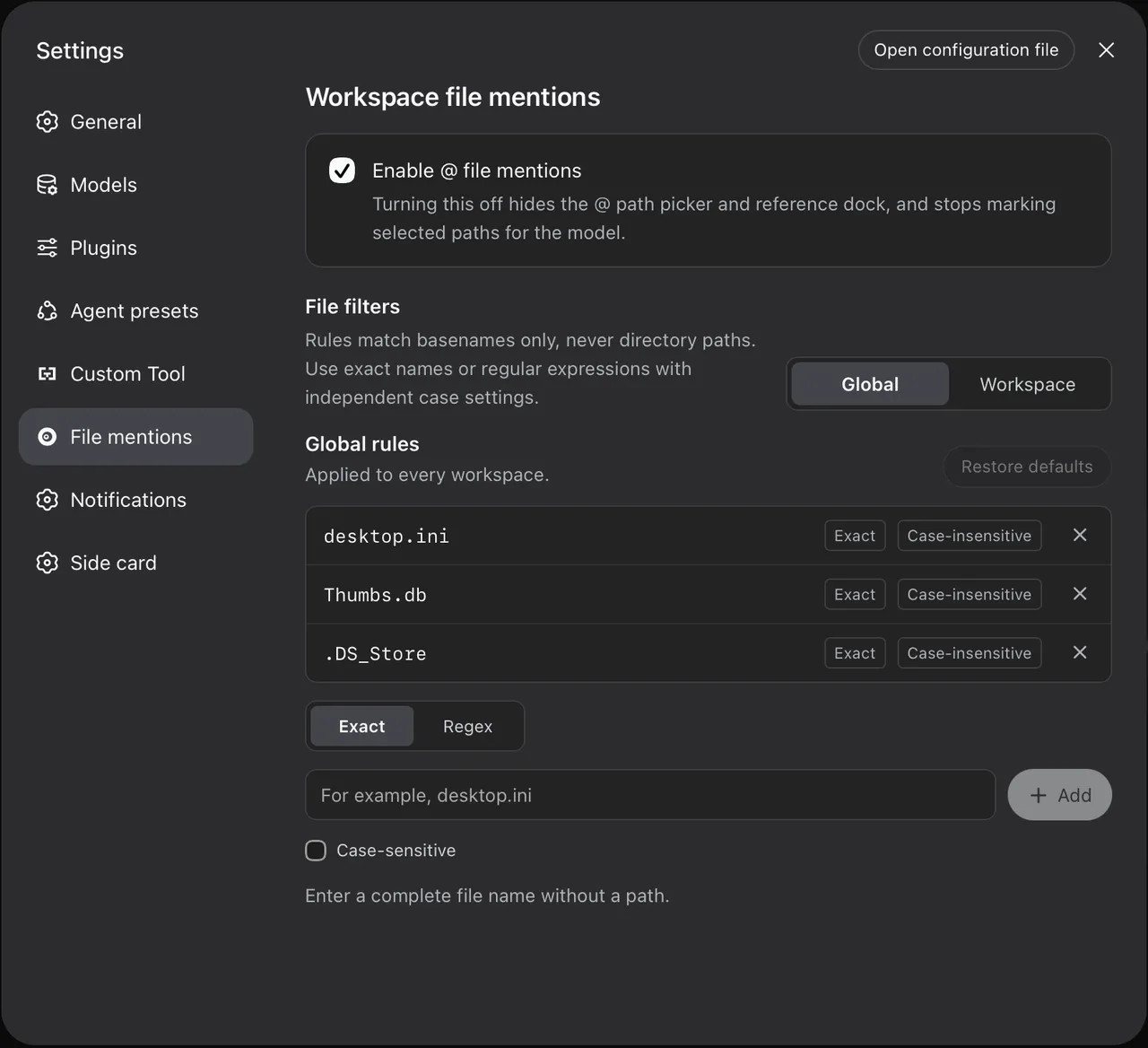
Task: Go to Custom Tool settings
Action: (x=135, y=373)
